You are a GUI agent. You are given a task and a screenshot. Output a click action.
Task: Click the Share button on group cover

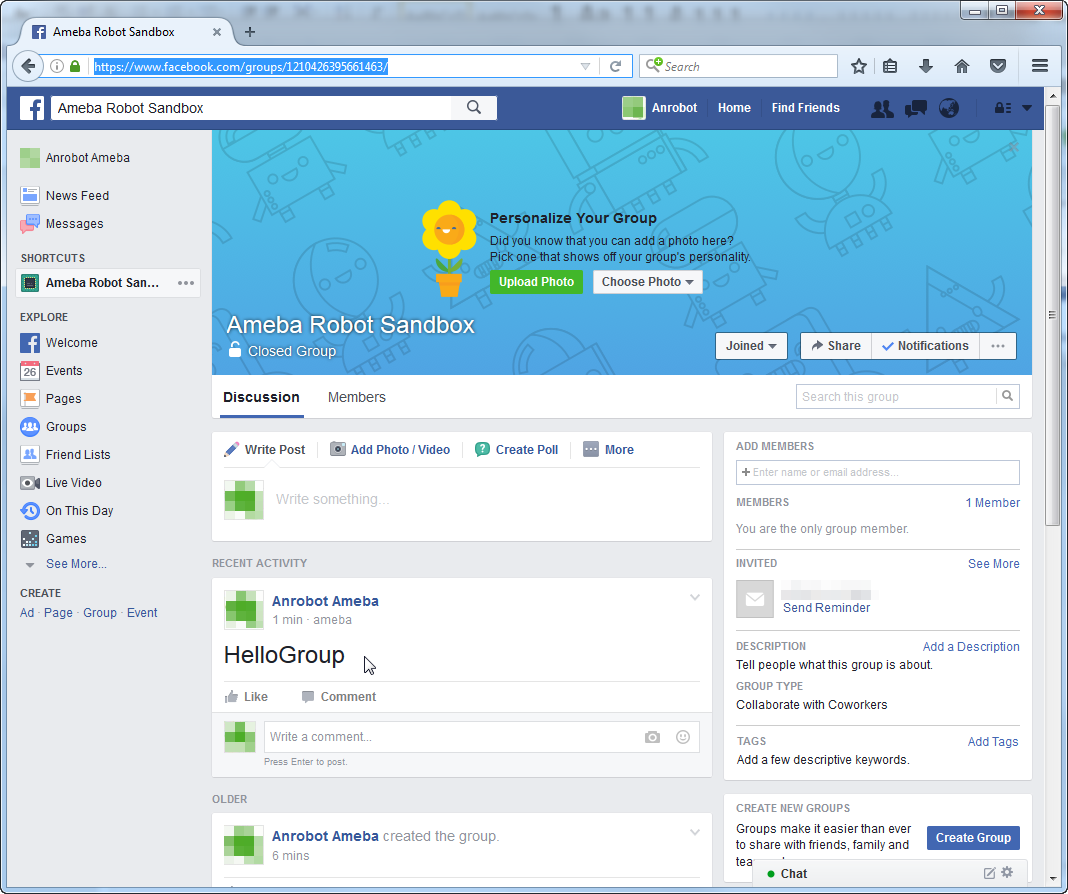tap(836, 346)
